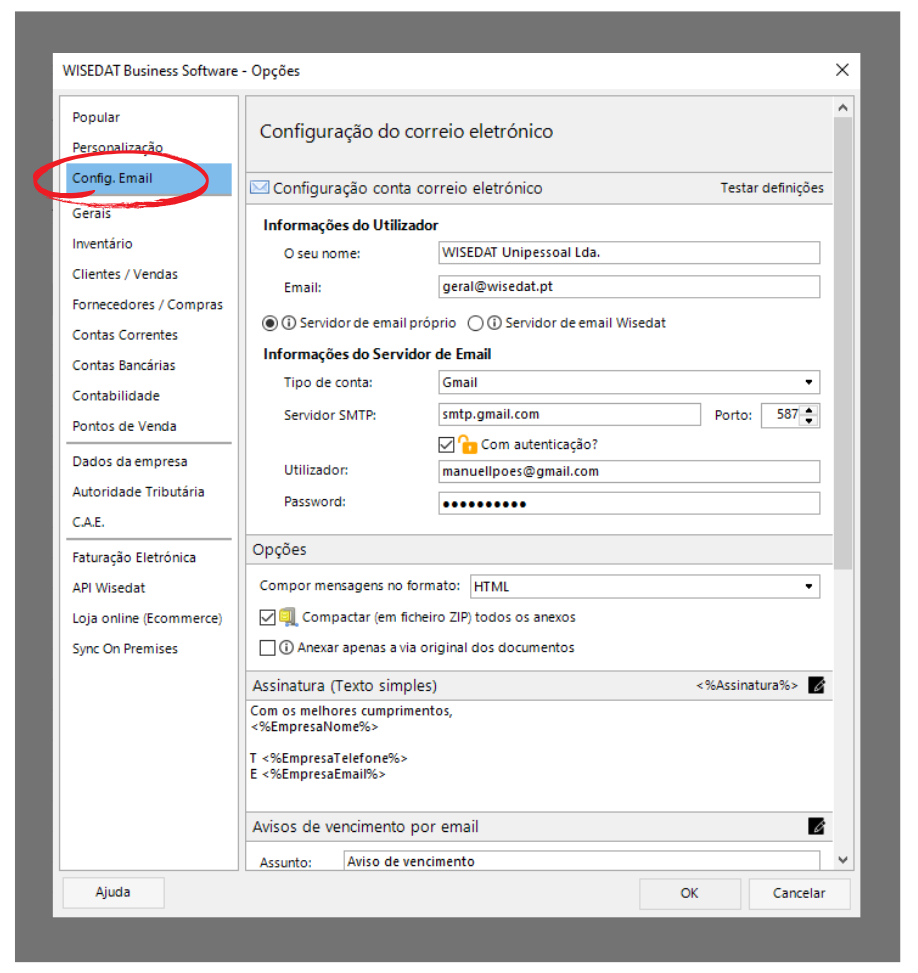Open the Popular options section
This screenshot has width=918, height=973.
96,117
